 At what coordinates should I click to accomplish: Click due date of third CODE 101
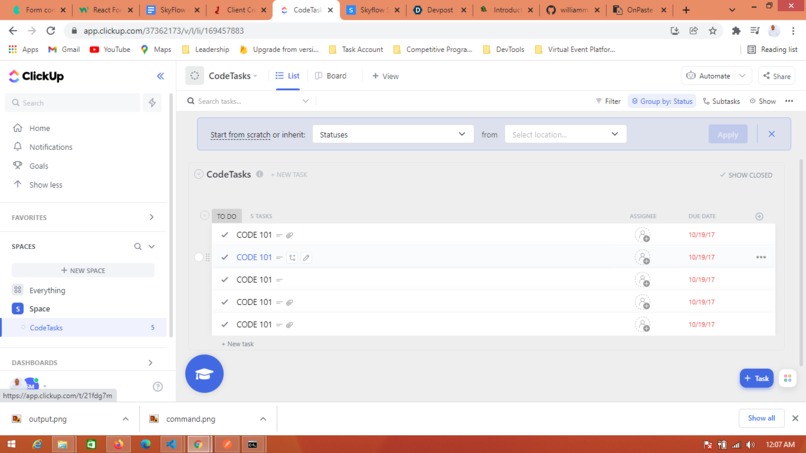click(702, 280)
